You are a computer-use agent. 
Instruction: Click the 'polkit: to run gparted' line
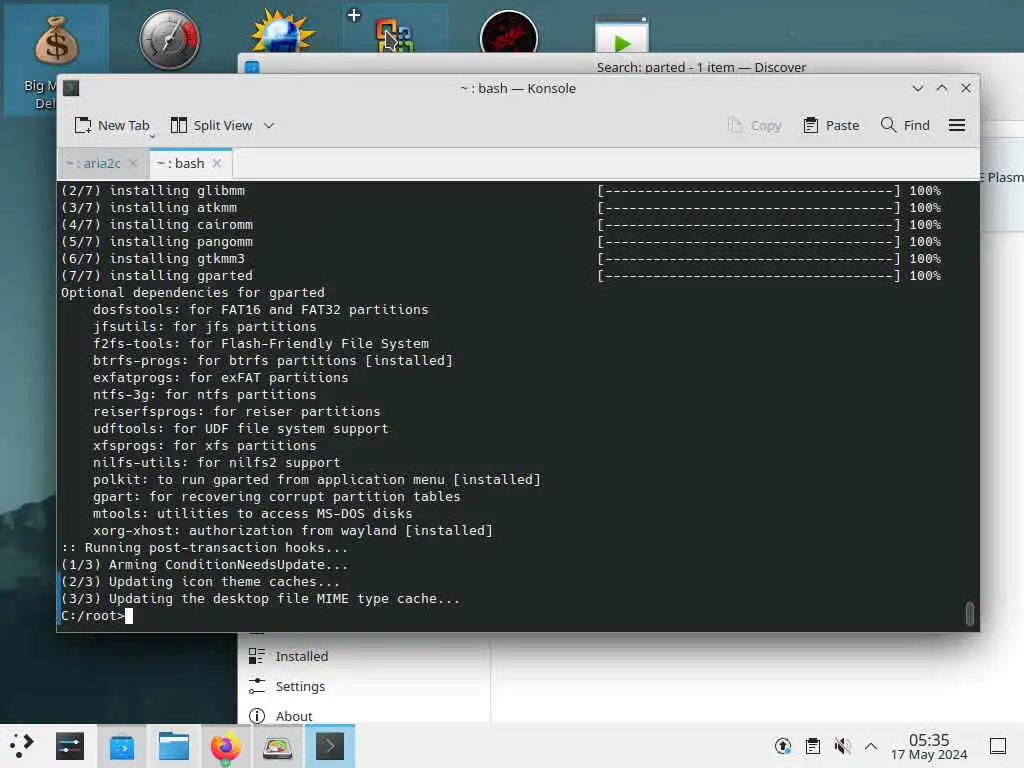coord(317,479)
